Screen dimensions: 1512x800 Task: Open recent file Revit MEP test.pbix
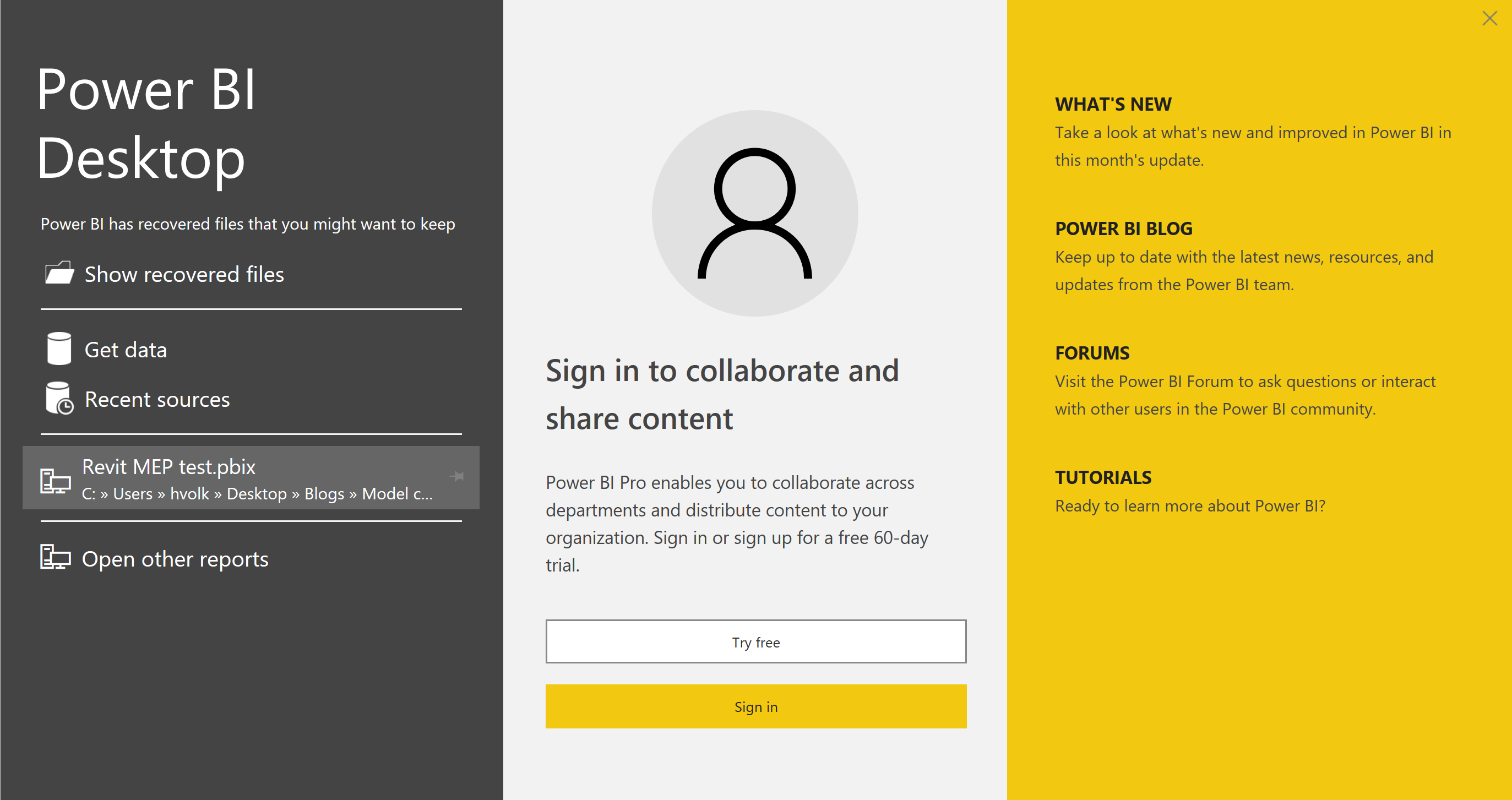click(x=251, y=478)
